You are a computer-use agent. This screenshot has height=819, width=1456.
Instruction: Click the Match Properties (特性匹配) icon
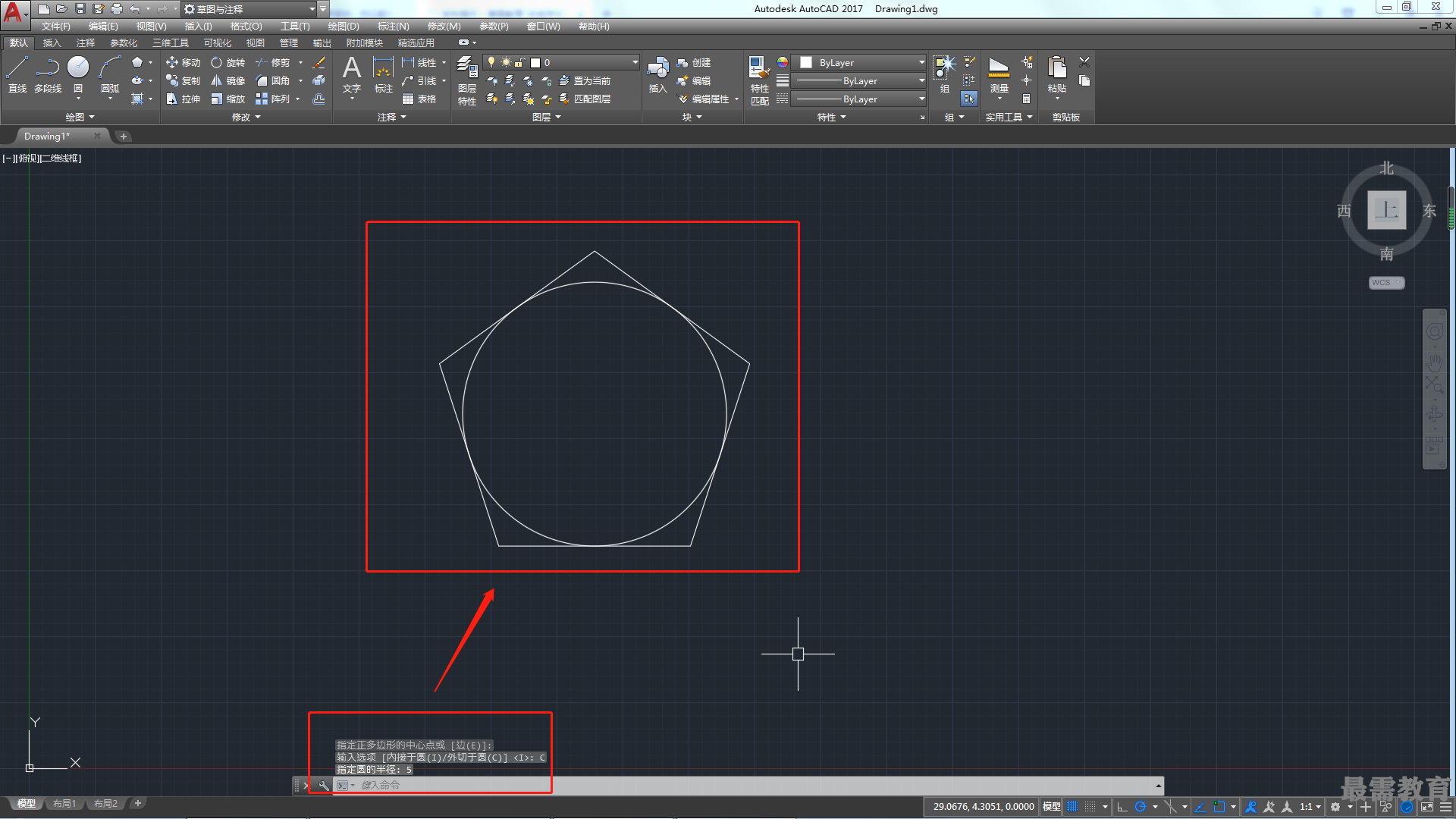click(x=759, y=80)
